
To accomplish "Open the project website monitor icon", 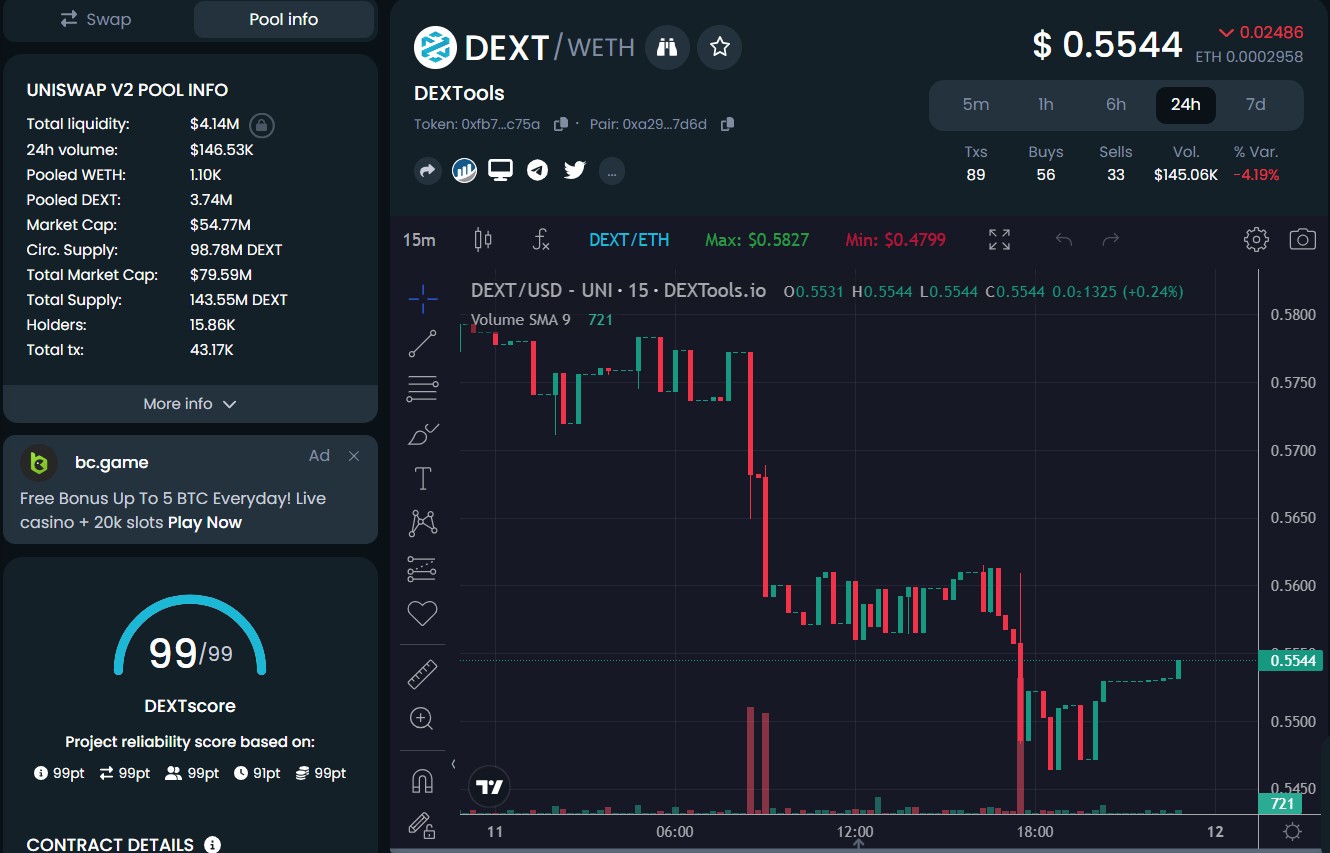I will 500,170.
